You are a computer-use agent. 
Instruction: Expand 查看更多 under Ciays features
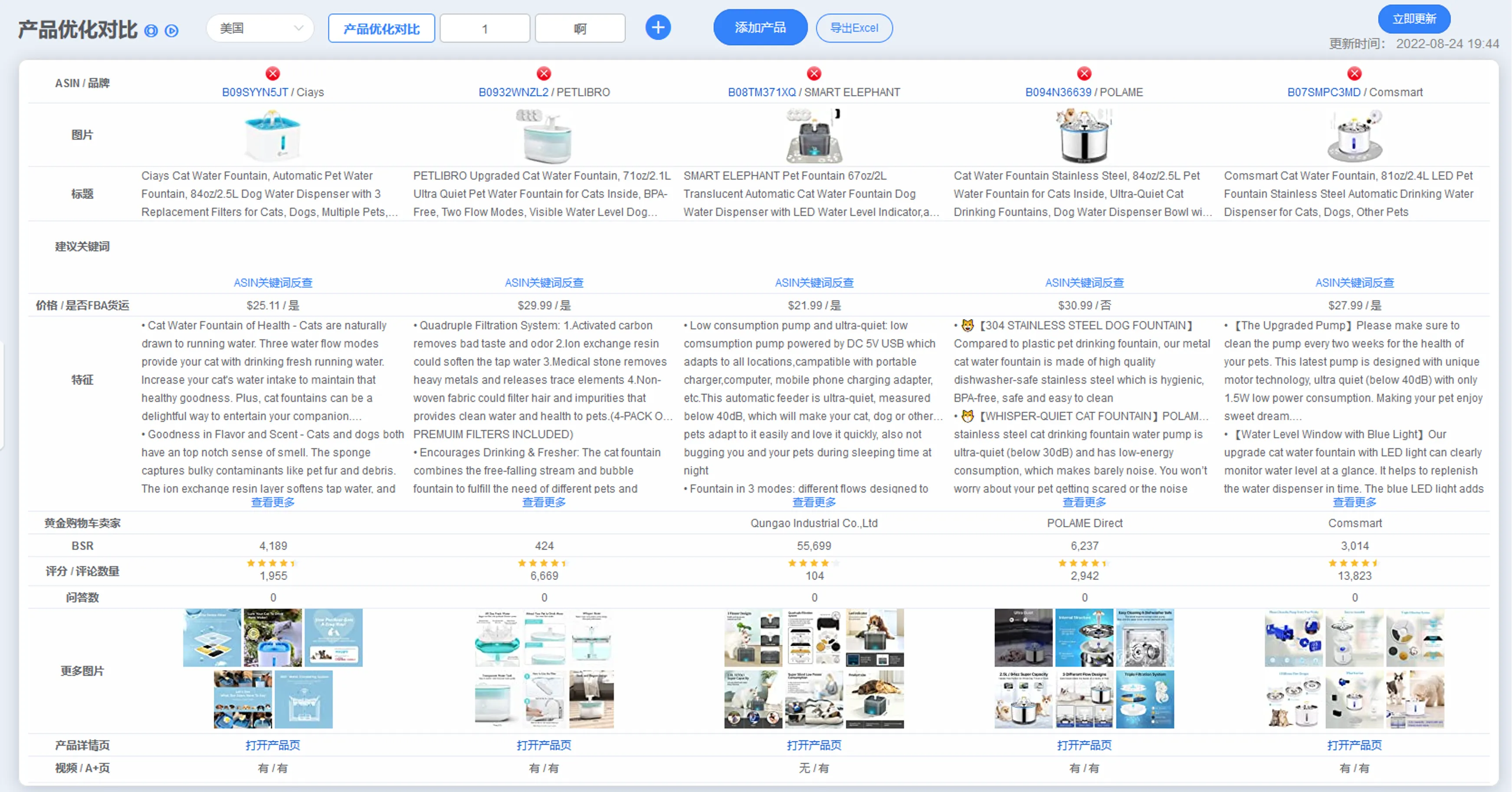click(x=273, y=502)
